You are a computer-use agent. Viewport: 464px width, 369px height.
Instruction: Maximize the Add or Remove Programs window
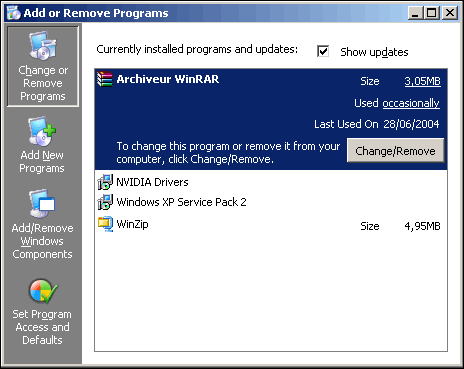coord(432,13)
